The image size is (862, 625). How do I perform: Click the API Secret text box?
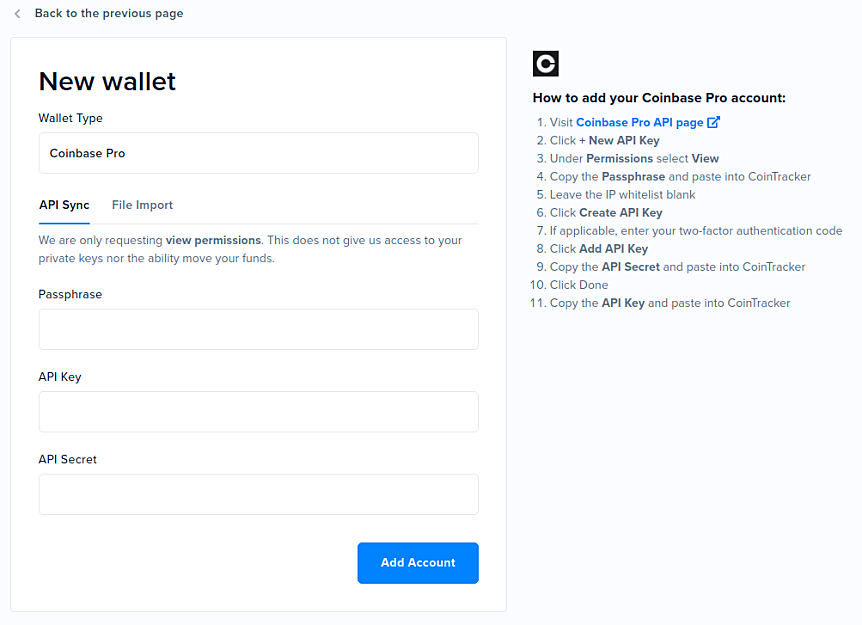[258, 494]
